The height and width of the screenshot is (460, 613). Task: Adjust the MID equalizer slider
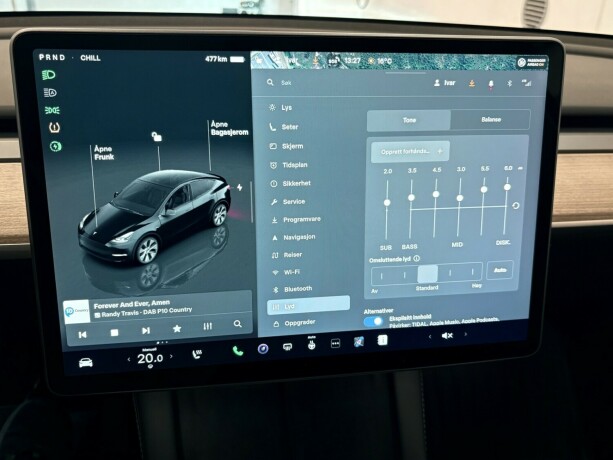[x=460, y=198]
